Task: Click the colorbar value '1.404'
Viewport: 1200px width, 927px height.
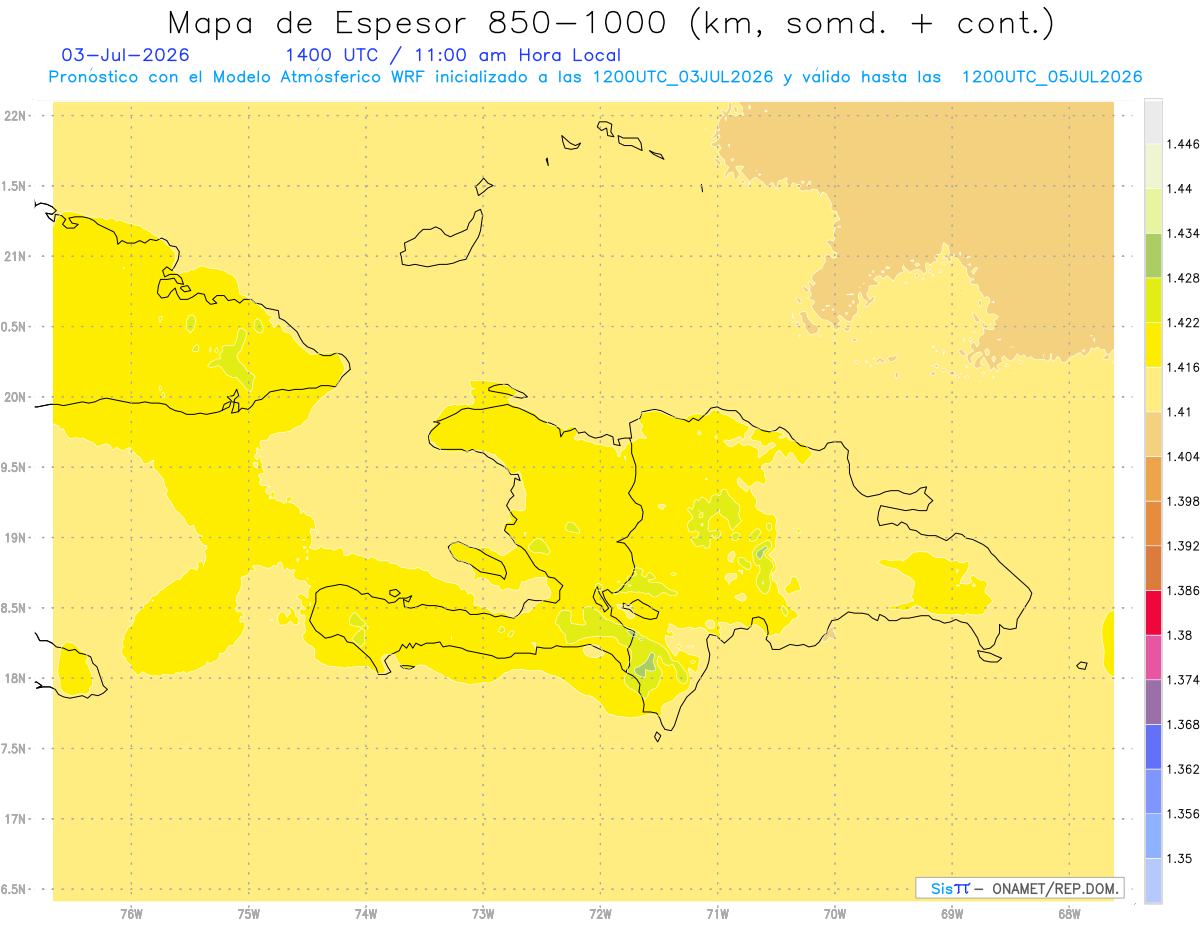Action: (1185, 456)
